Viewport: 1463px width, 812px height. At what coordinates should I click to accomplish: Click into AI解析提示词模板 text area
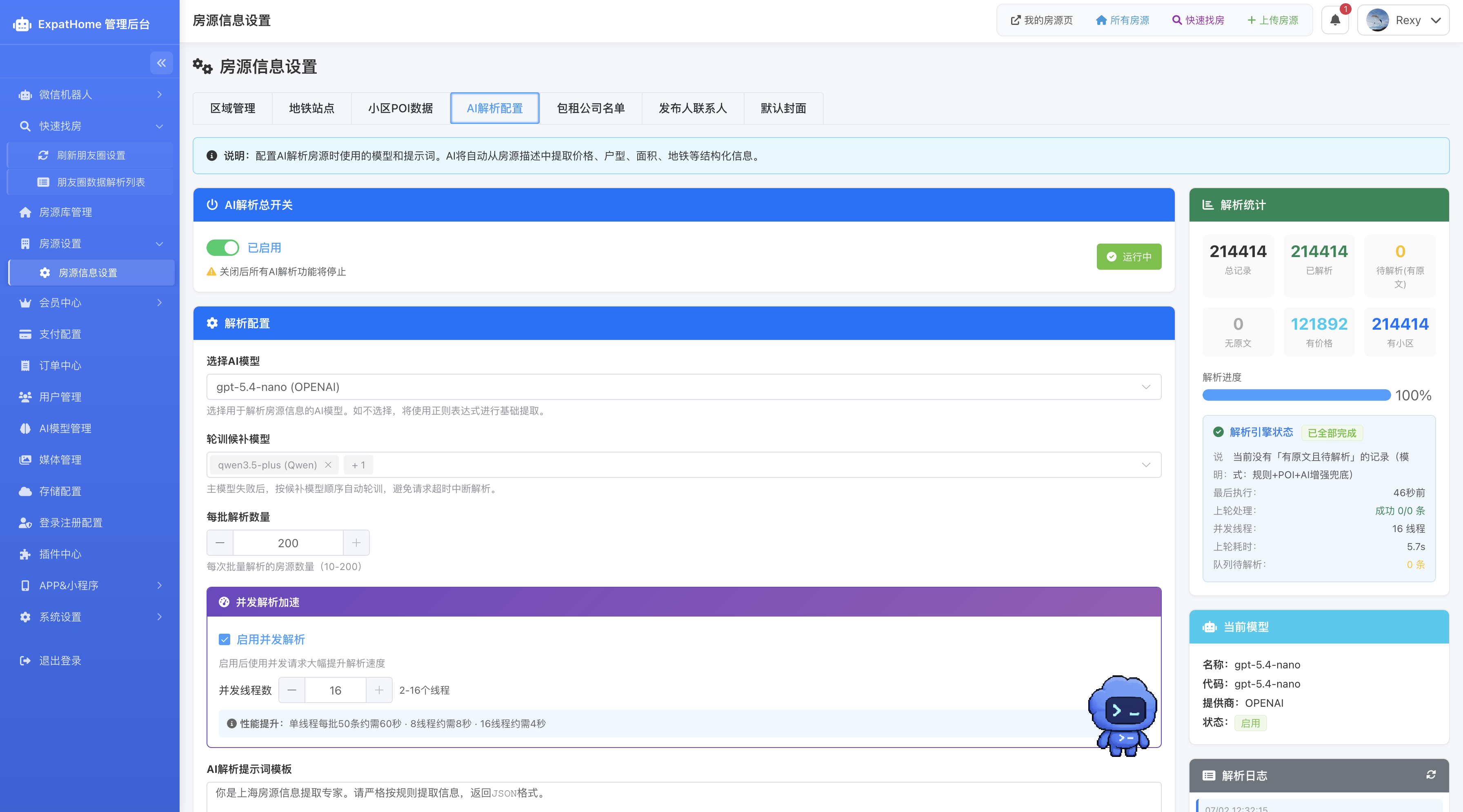tap(684, 797)
